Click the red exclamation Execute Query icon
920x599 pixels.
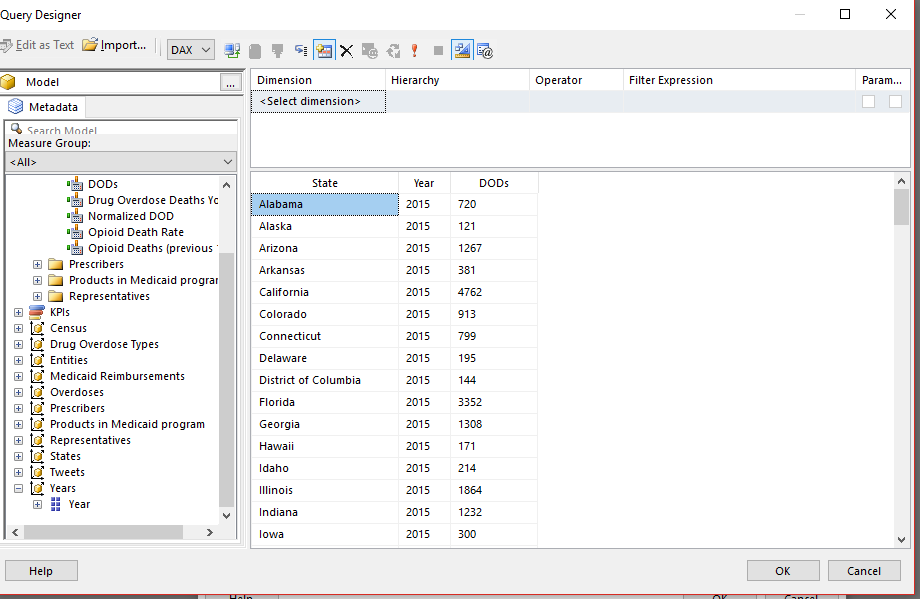click(415, 50)
